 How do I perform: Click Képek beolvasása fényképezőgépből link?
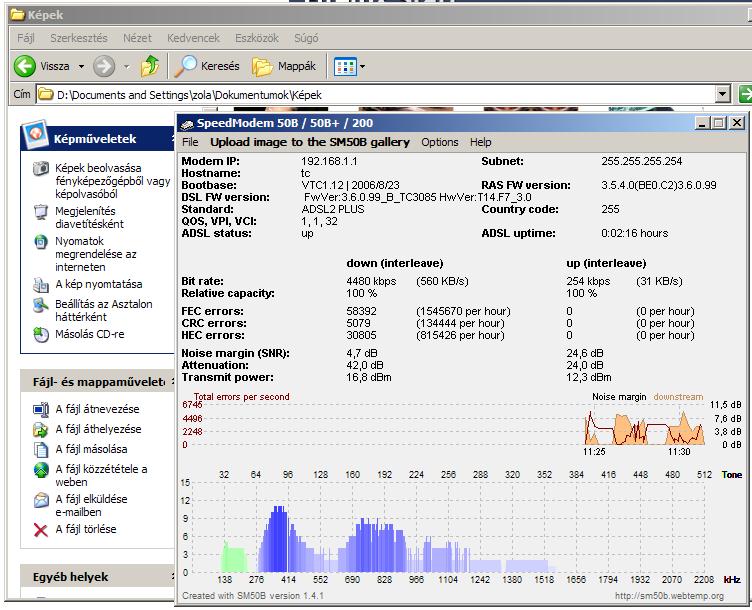113,181
